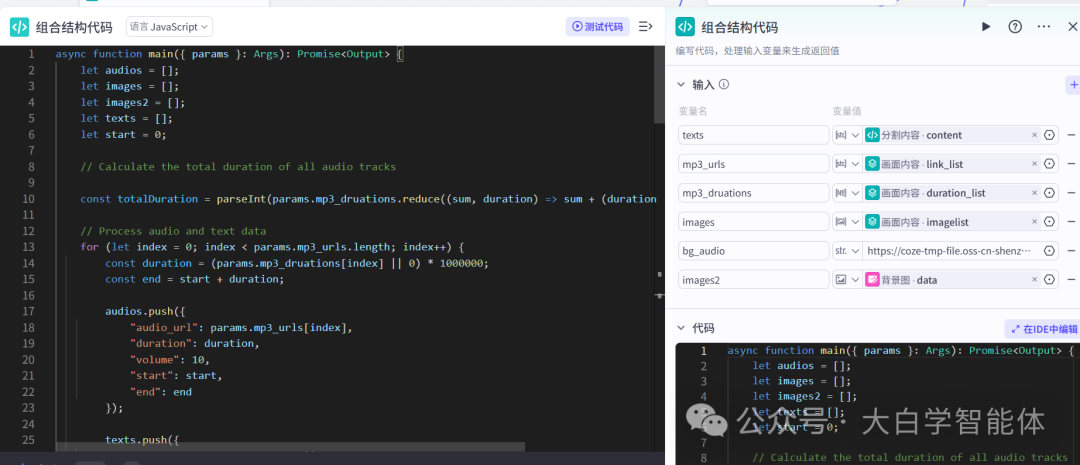Open help for 组合结构代码 node
1080x465 pixels.
[1015, 27]
